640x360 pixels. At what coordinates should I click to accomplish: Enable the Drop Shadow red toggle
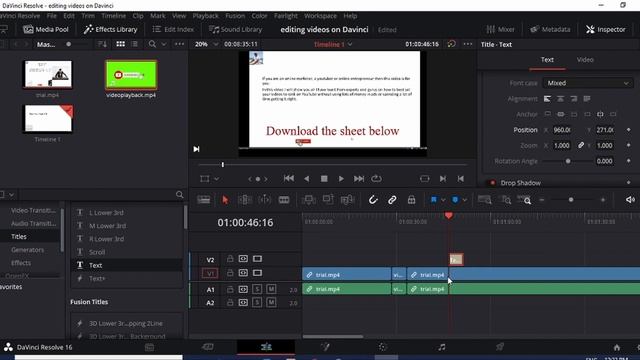tap(492, 183)
